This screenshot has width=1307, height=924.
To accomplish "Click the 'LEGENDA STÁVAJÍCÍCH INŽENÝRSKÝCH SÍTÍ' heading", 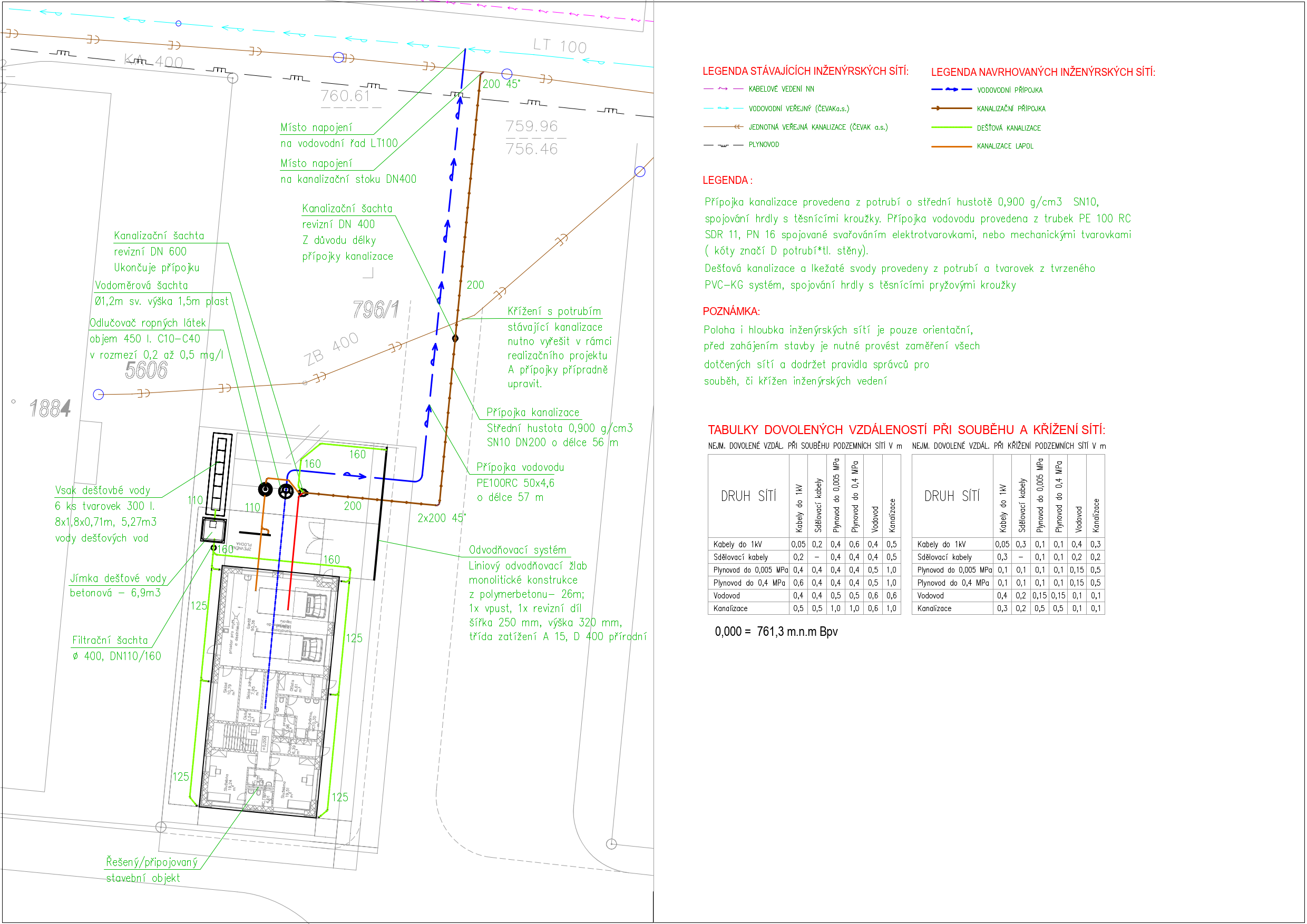I will 805,71.
